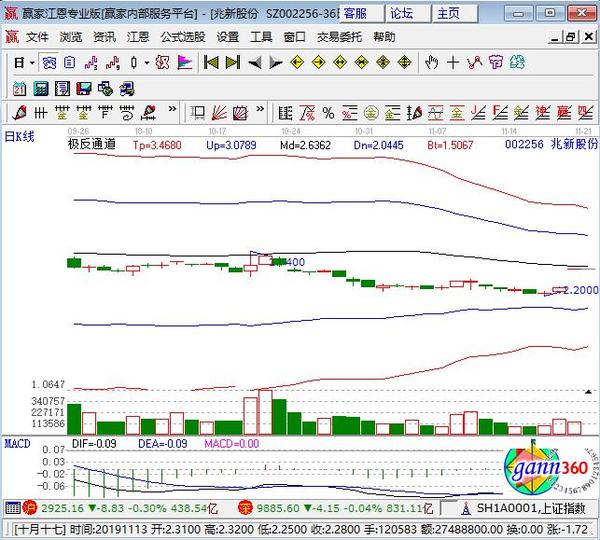
Task: Click the 深 Shenzhen index status icon
Action: 245,508
